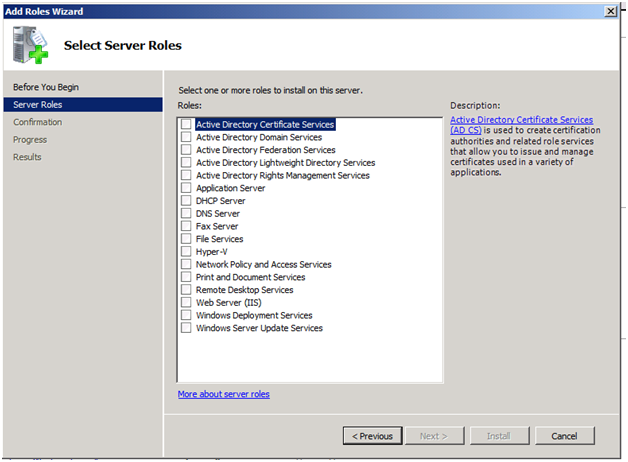Select the Fax Server role label
Image resolution: width=628 pixels, height=462 pixels.
click(x=217, y=226)
